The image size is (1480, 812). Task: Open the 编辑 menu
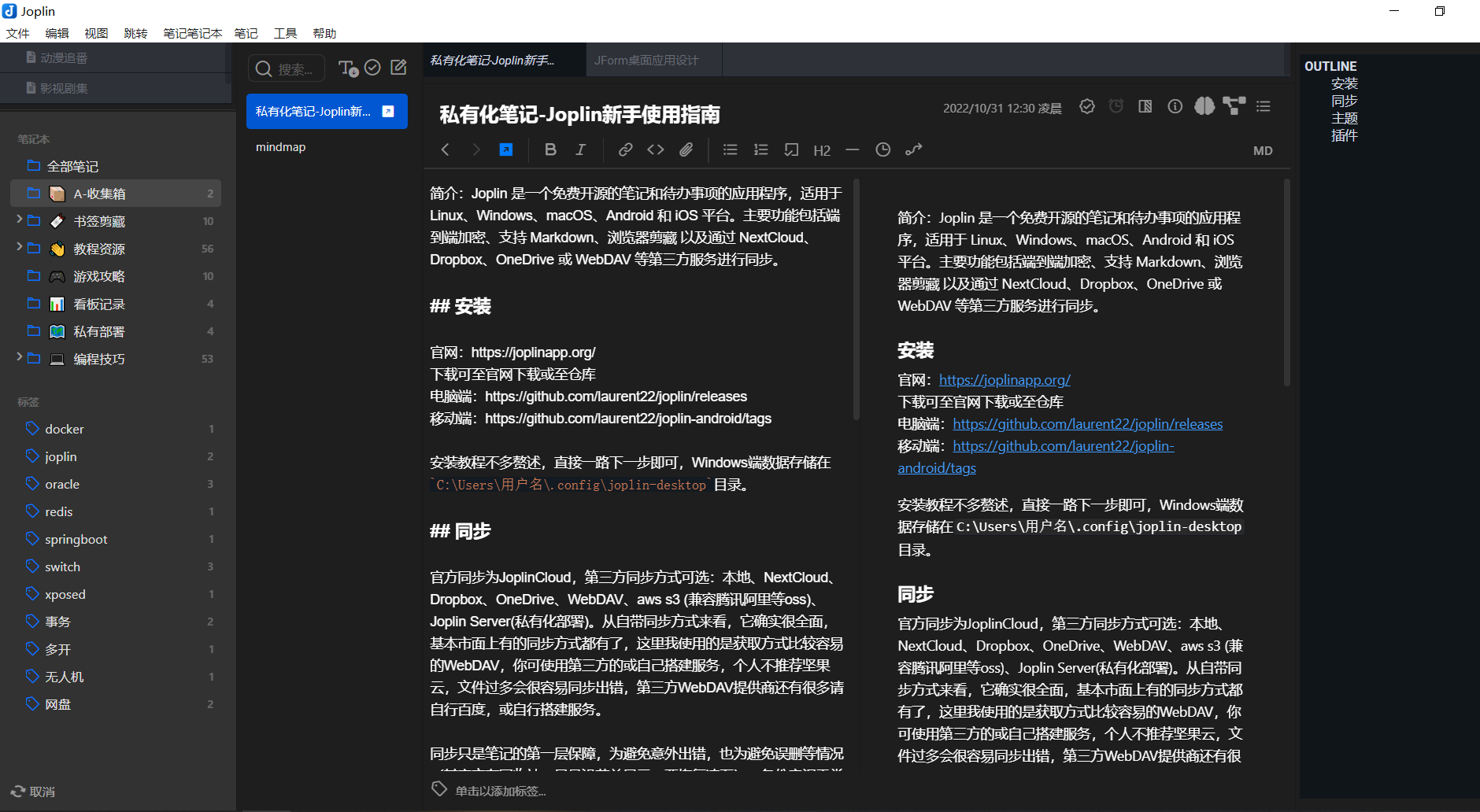coord(57,33)
